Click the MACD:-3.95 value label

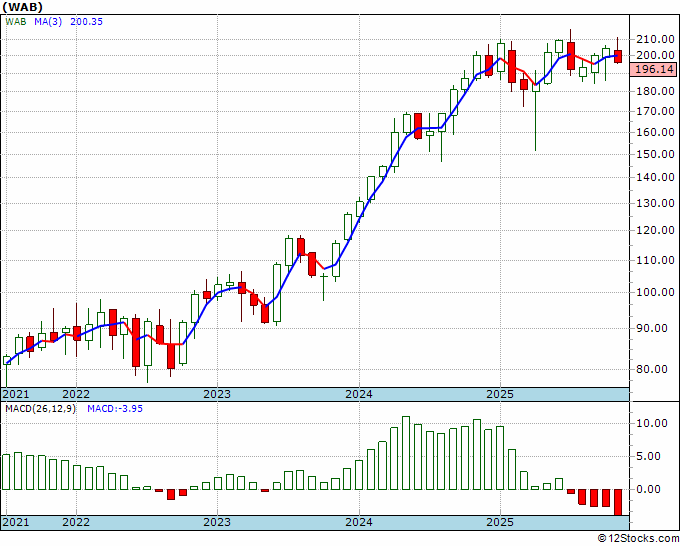[115, 409]
